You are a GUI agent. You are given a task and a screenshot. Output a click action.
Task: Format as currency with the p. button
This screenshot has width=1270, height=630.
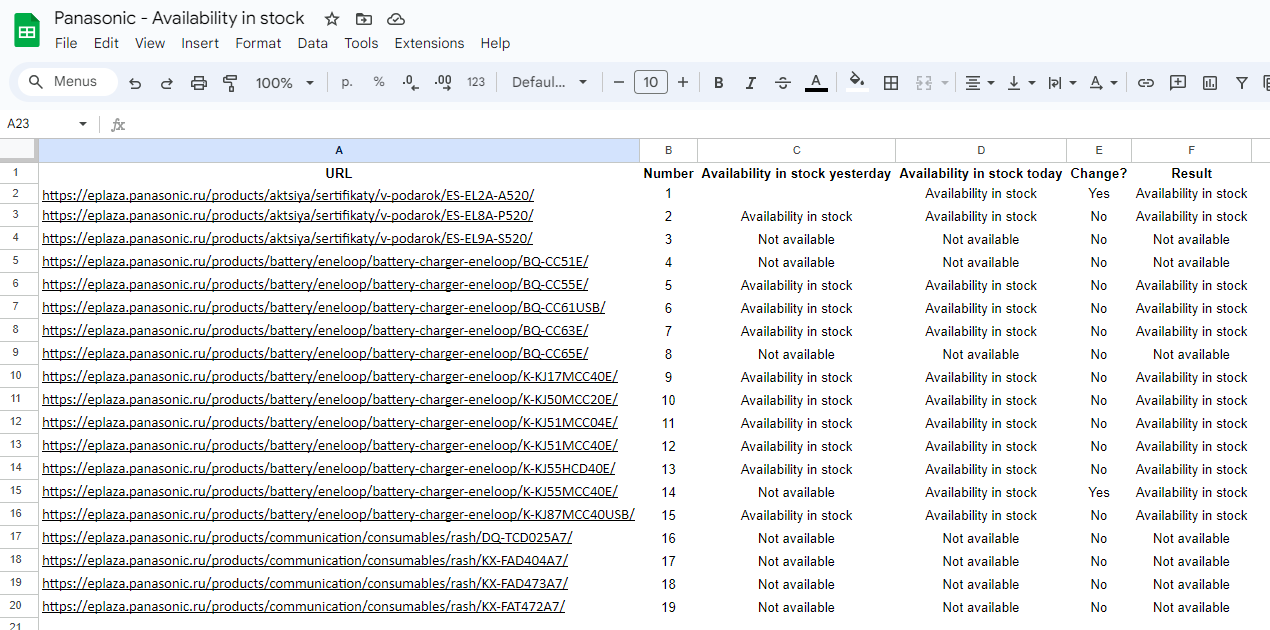[347, 82]
